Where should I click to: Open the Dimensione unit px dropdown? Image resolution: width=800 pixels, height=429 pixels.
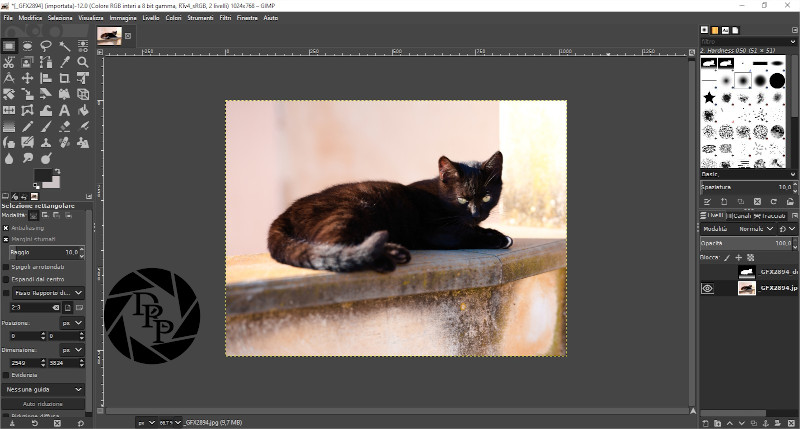tap(72, 350)
